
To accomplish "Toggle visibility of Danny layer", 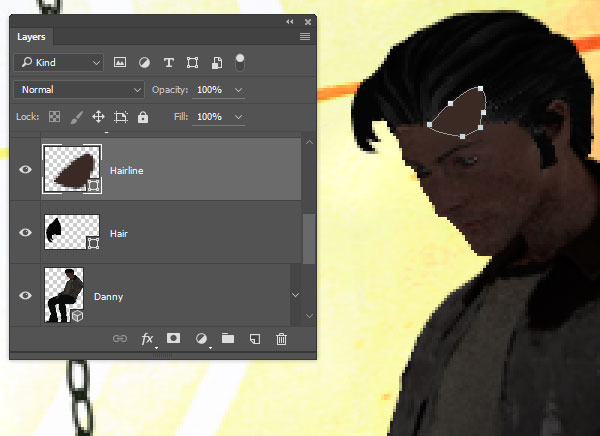I will click(25, 295).
